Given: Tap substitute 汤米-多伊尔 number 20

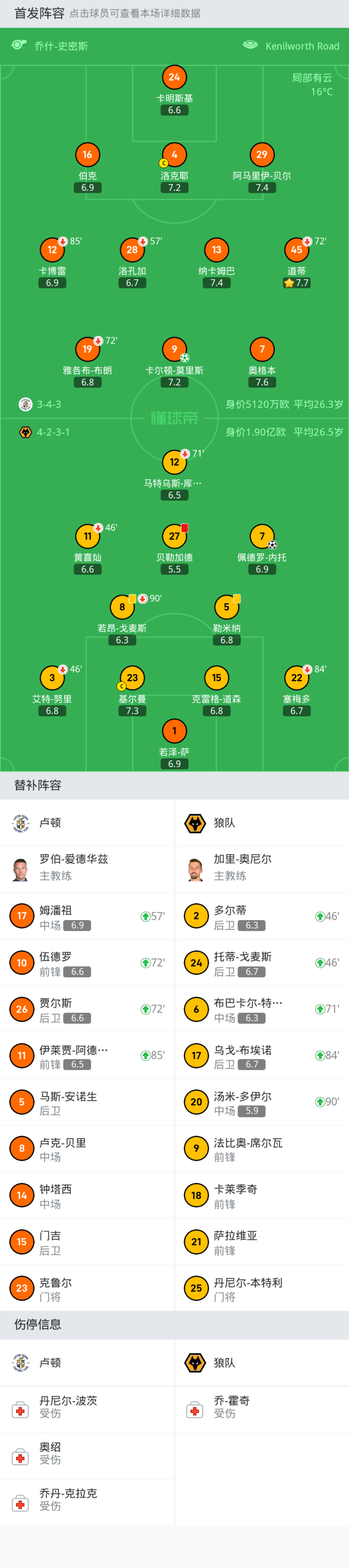Looking at the screenshot, I should click(196, 1102).
